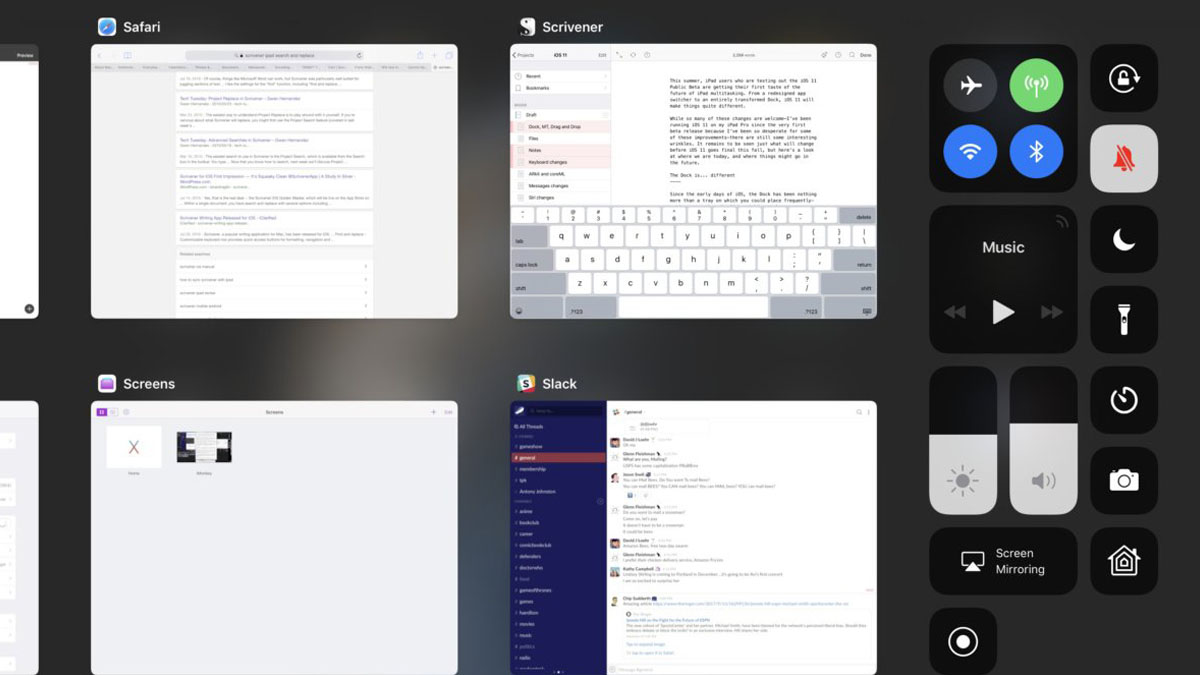Screen dimensions: 1200x675
Task: Open the Home app shortcut
Action: click(1123, 561)
